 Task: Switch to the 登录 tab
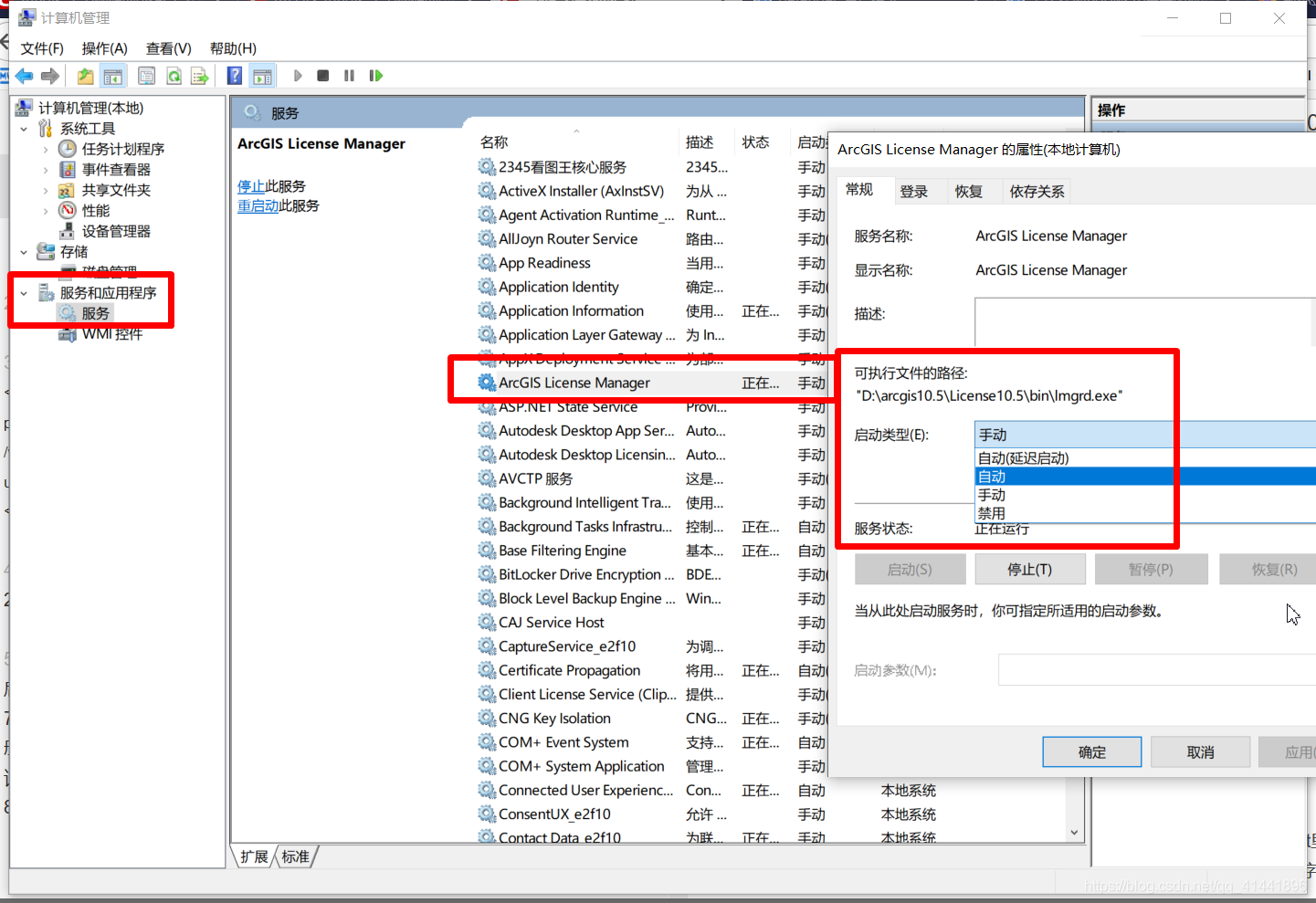[x=913, y=191]
